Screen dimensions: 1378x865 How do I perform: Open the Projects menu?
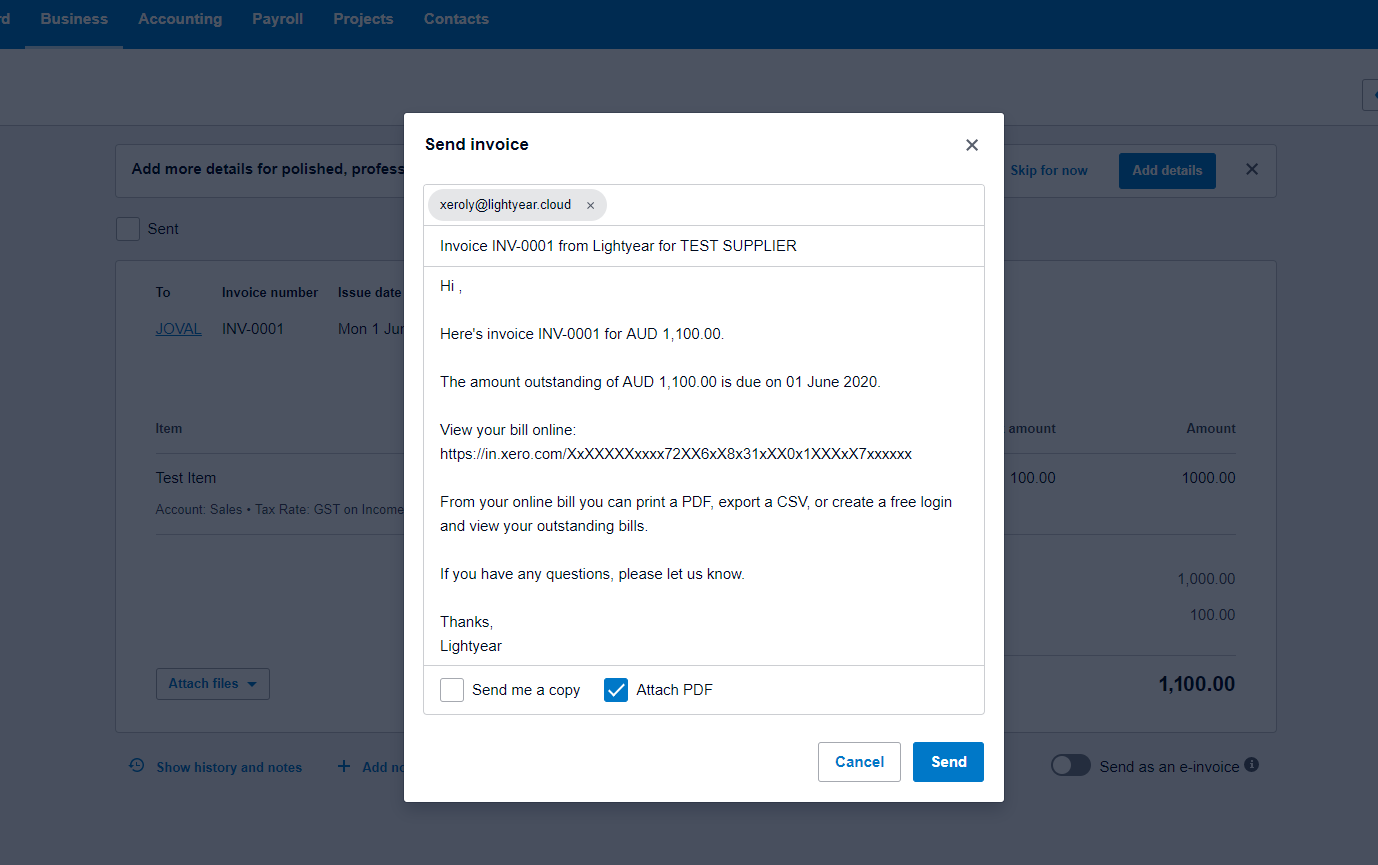click(x=363, y=19)
